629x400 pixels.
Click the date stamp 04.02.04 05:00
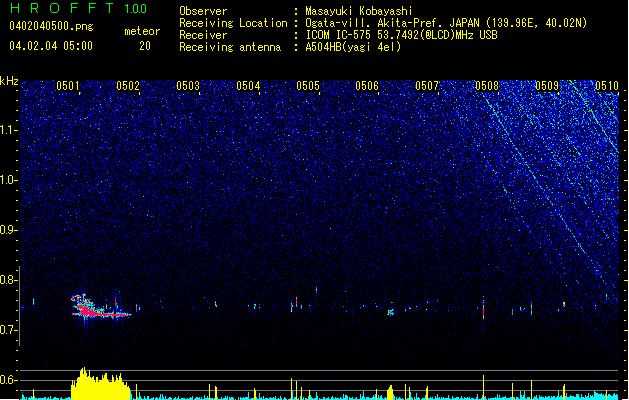(x=51, y=46)
